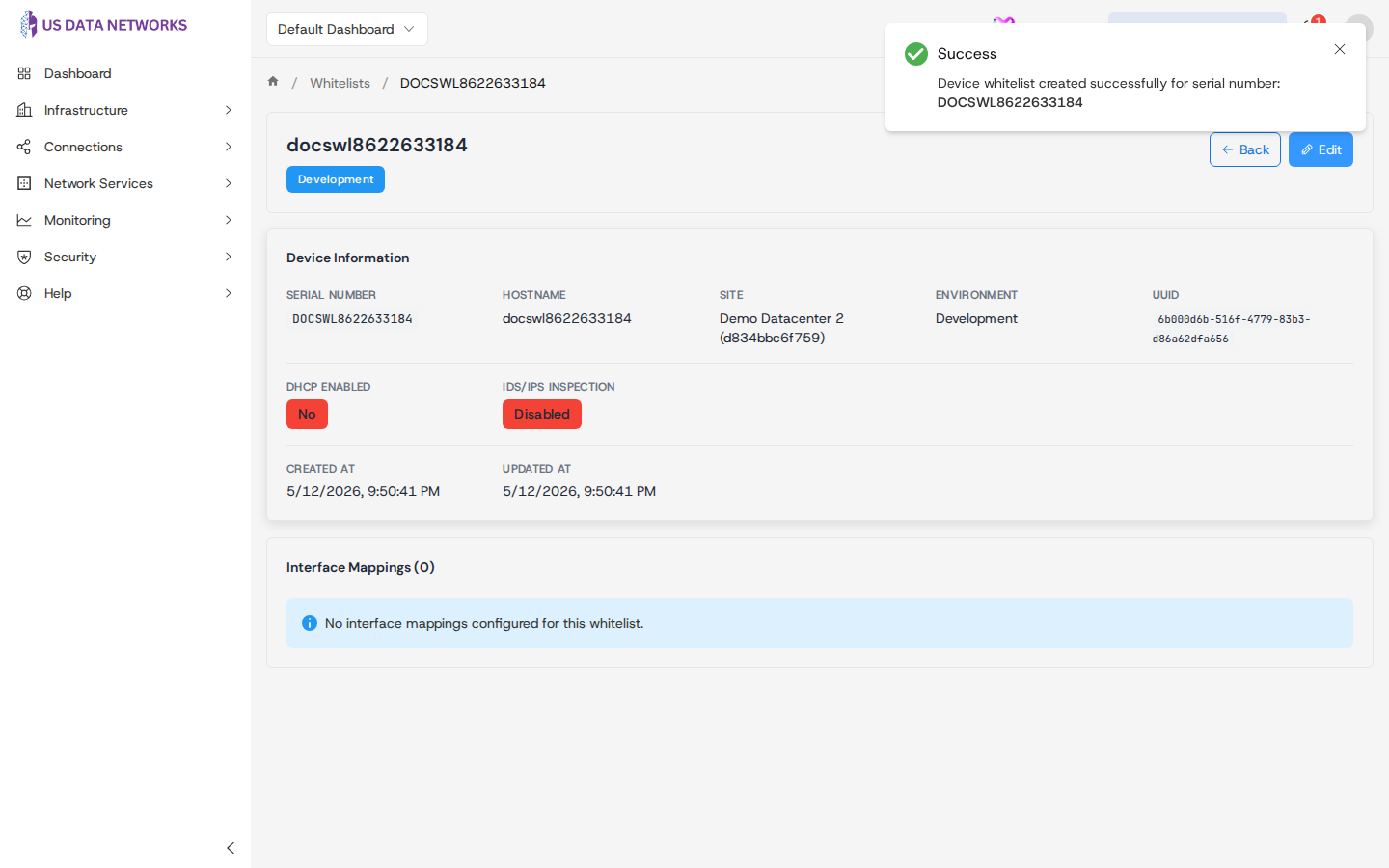Viewport: 1389px width, 868px height.
Task: Click the Network Services icon
Action: [24, 183]
